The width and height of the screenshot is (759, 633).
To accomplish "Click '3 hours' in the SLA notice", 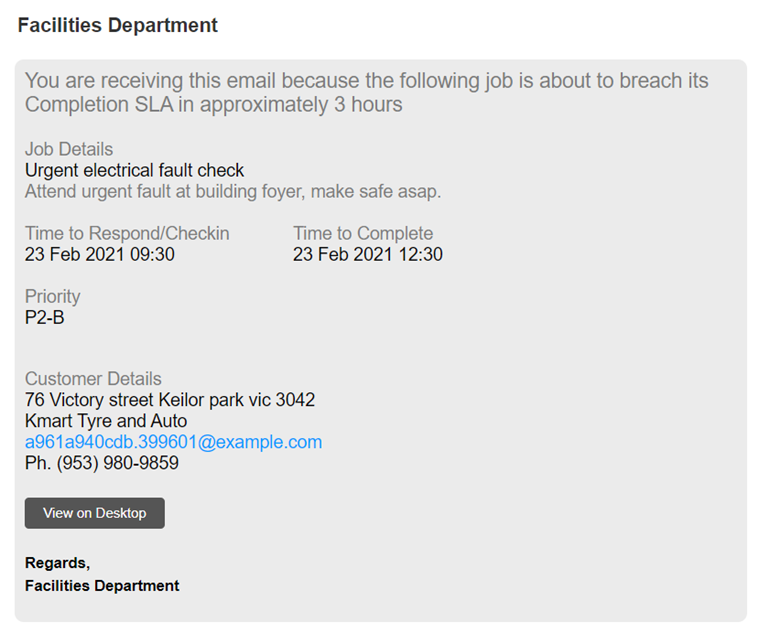I will (x=369, y=105).
